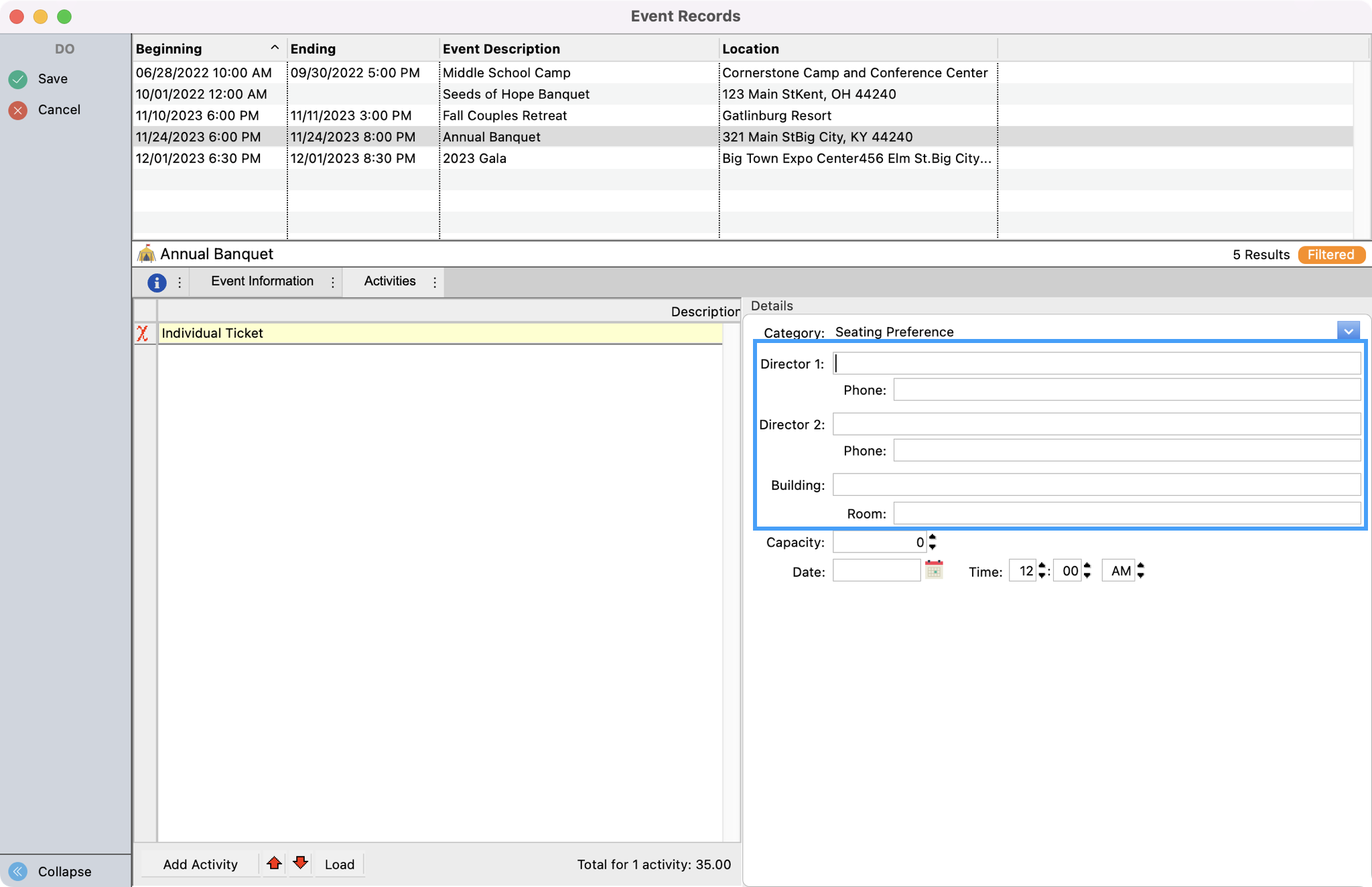The height and width of the screenshot is (887, 1372).
Task: Increase Capacity with stepper arrow
Action: pos(933,537)
